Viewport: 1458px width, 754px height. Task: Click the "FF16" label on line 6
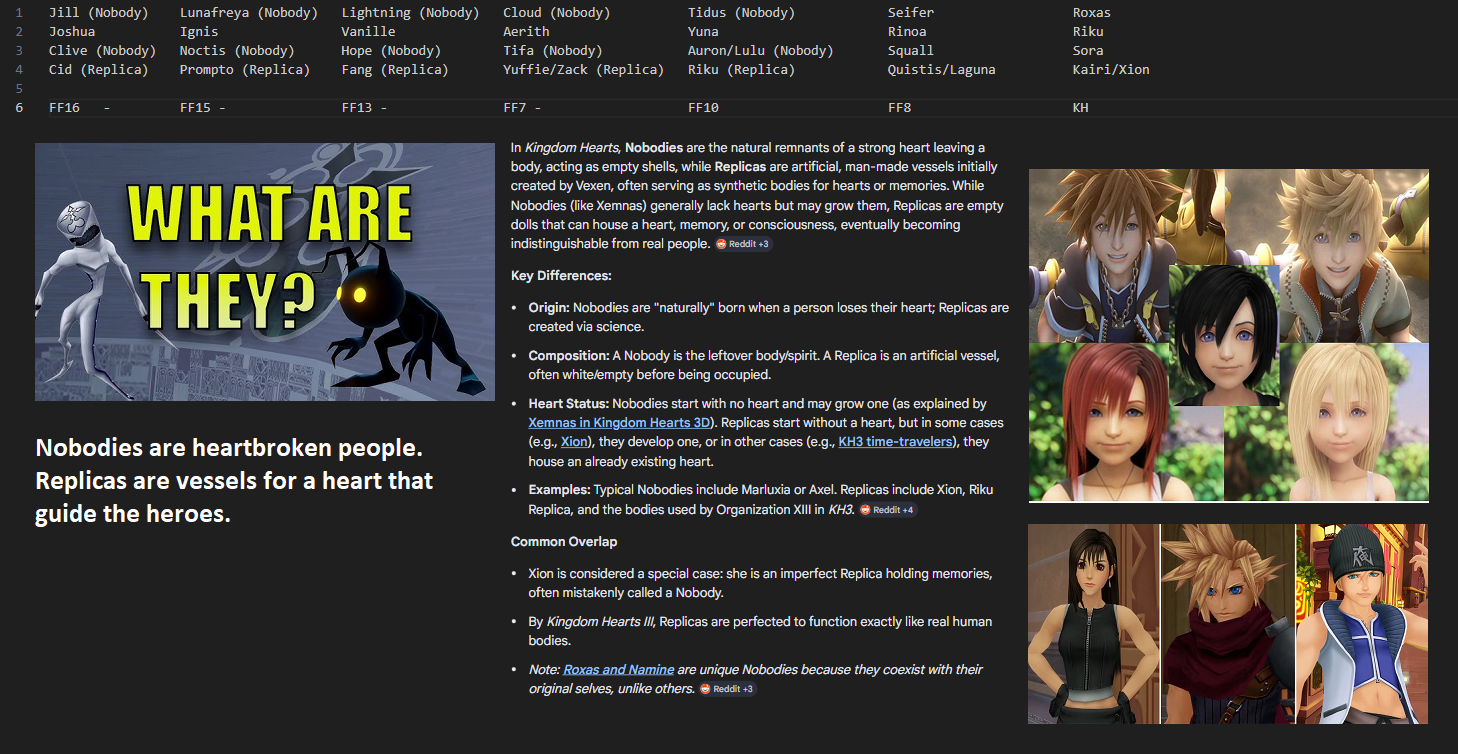click(x=64, y=108)
